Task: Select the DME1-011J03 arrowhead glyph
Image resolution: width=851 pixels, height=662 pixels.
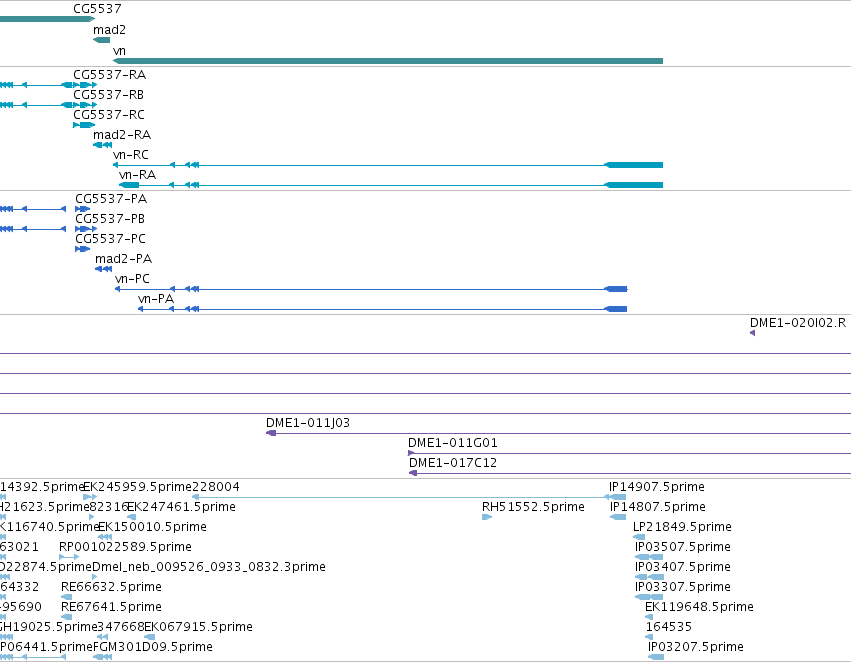Action: pos(271,433)
